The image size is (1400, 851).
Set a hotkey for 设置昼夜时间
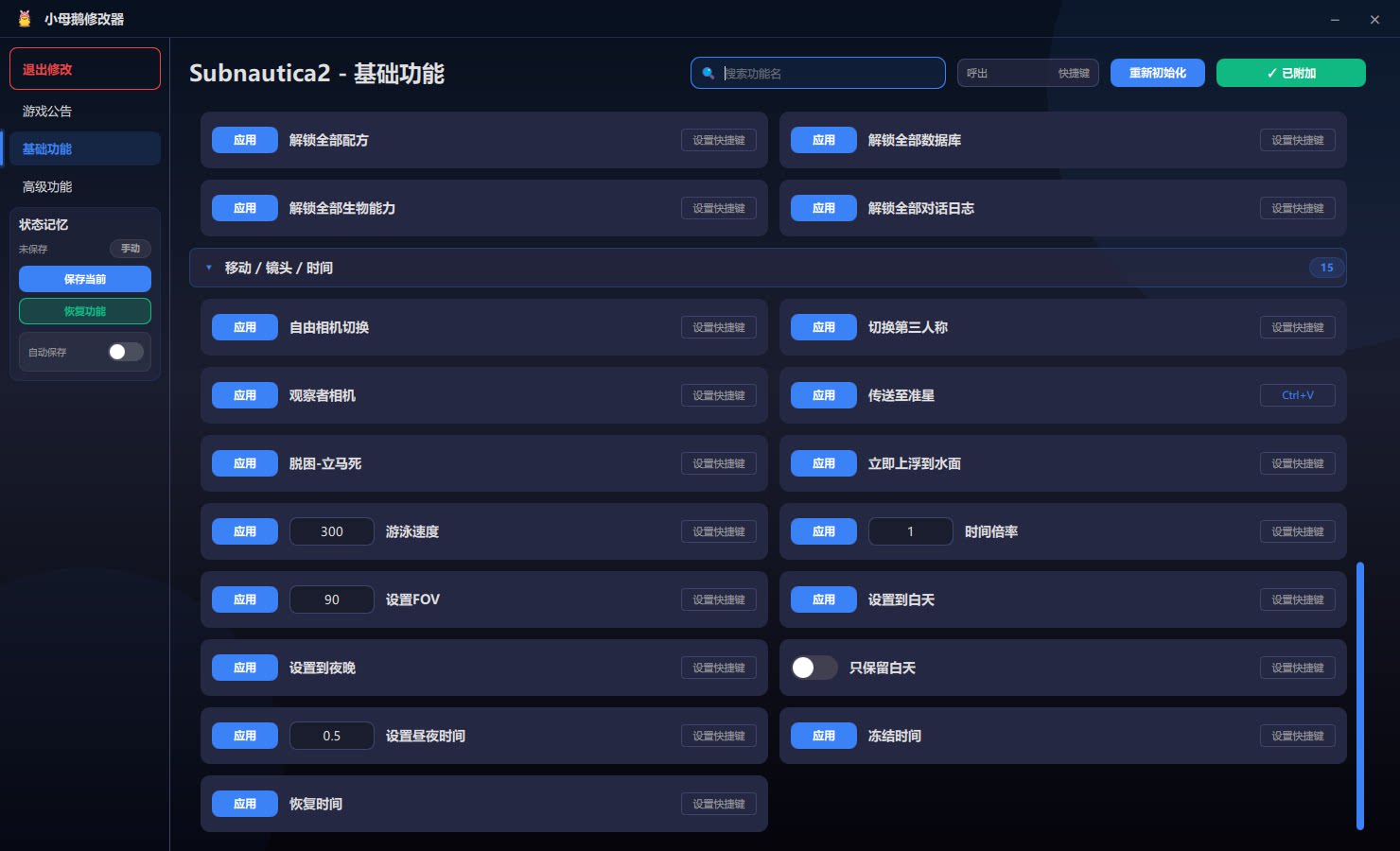click(x=719, y=736)
